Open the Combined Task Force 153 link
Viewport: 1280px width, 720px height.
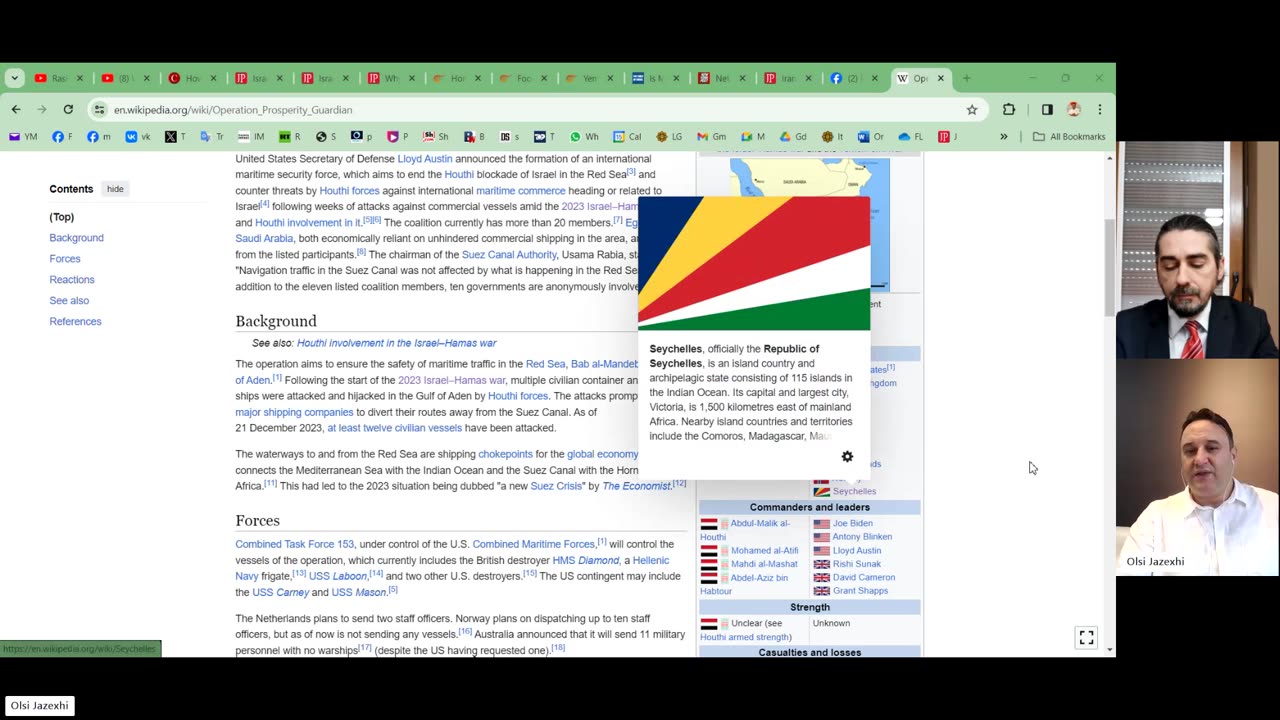295,545
